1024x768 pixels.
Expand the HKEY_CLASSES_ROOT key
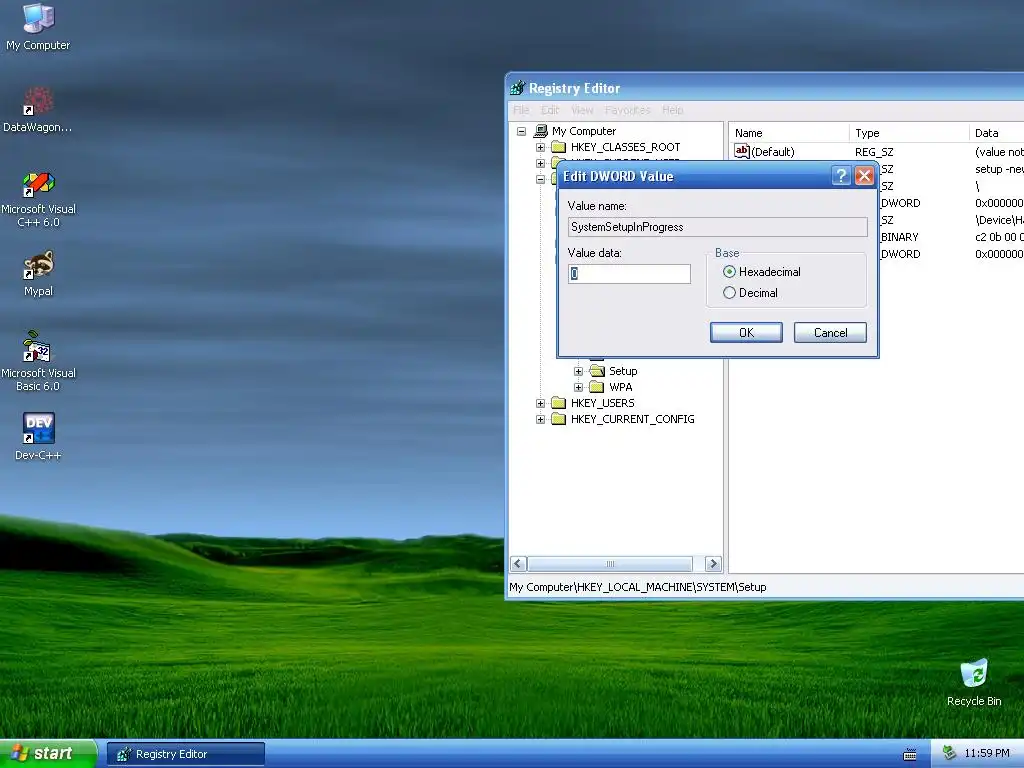click(x=540, y=148)
